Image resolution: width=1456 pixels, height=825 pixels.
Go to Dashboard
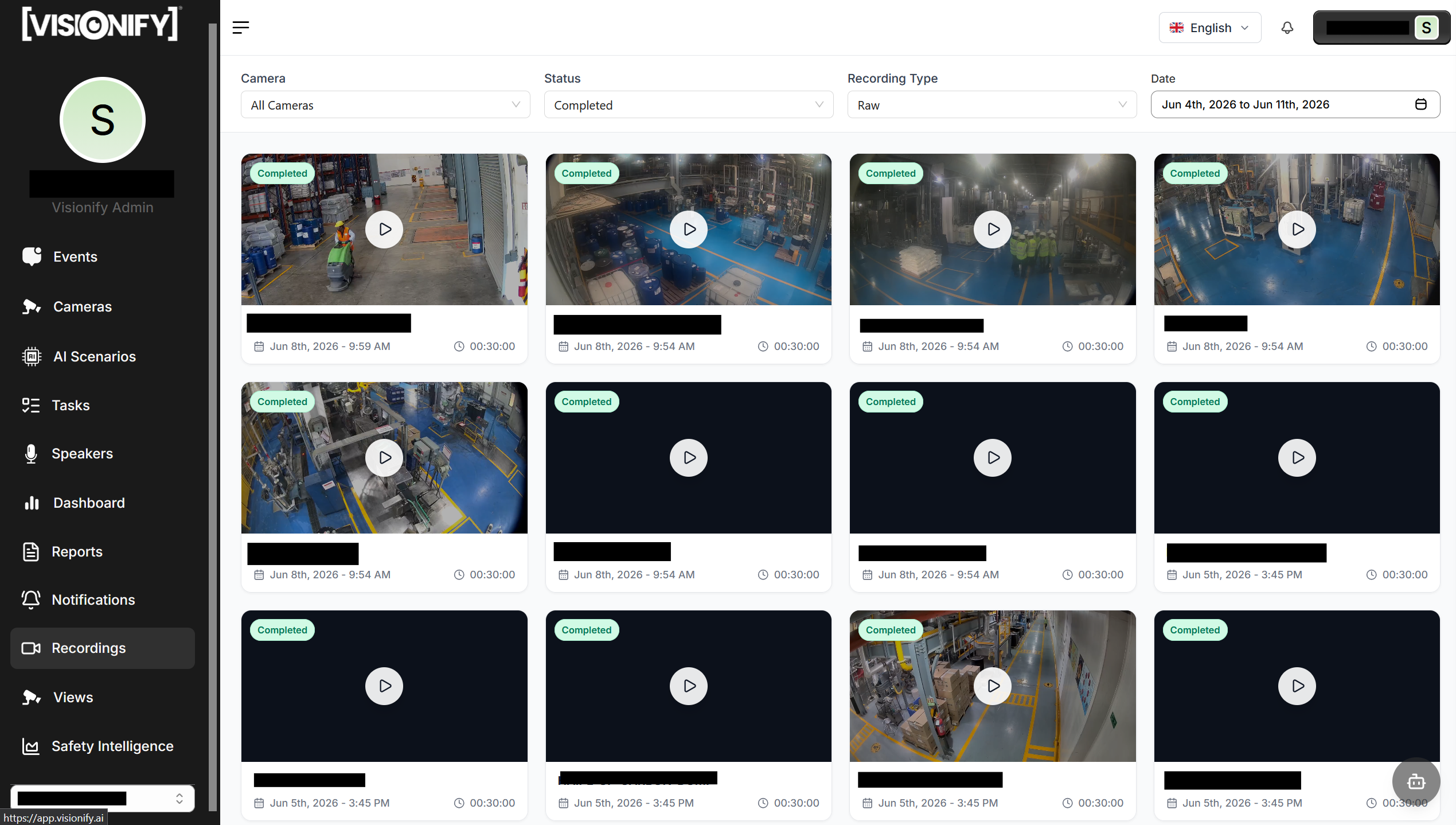[89, 503]
